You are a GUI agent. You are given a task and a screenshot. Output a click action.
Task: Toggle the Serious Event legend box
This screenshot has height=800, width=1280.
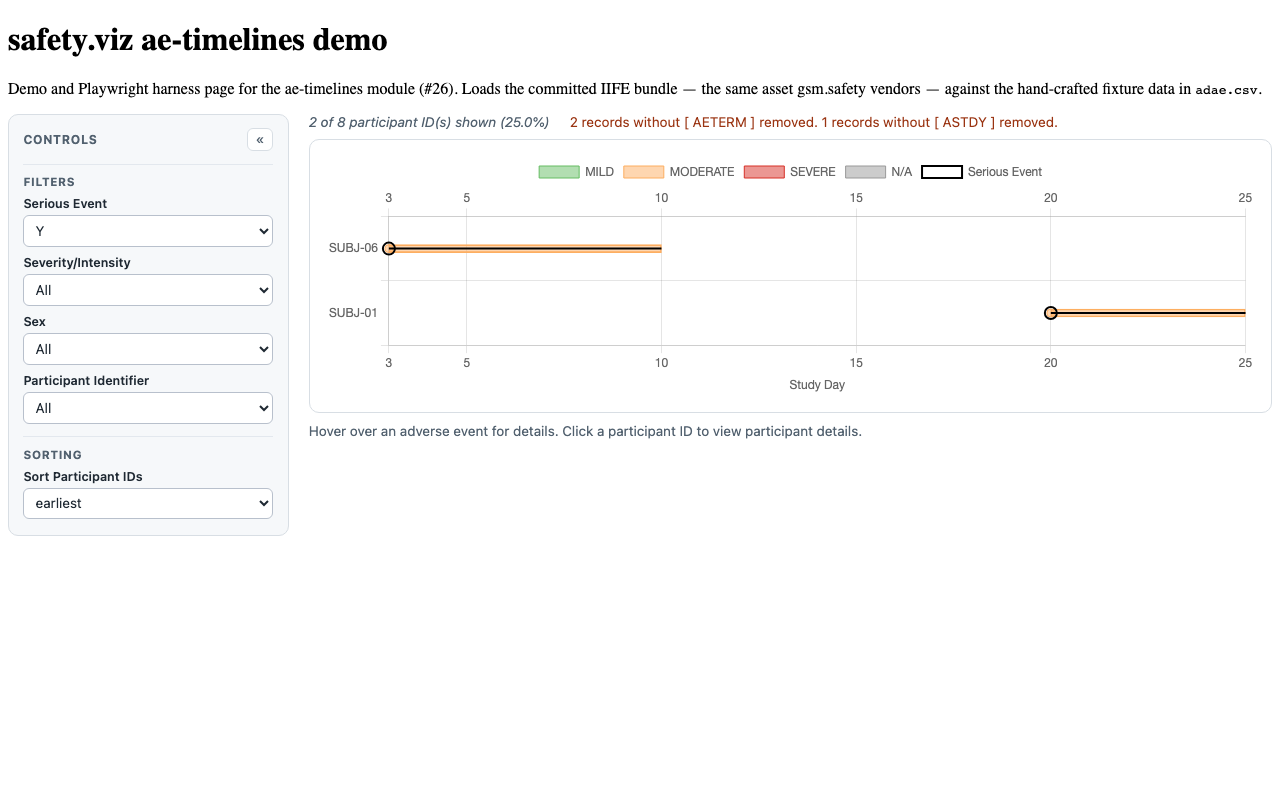pyautogui.click(x=942, y=172)
